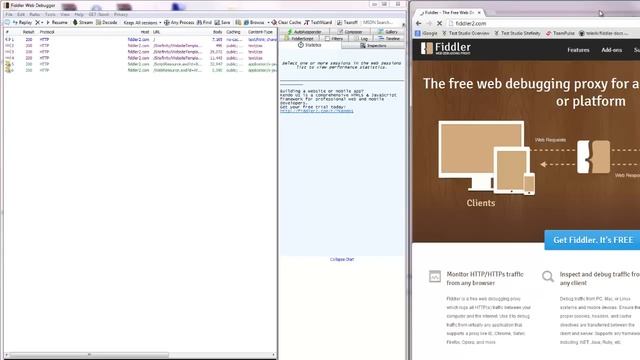Image resolution: width=640 pixels, height=360 pixels.
Task: Click the Clear Cache toolbar button
Action: pos(286,22)
